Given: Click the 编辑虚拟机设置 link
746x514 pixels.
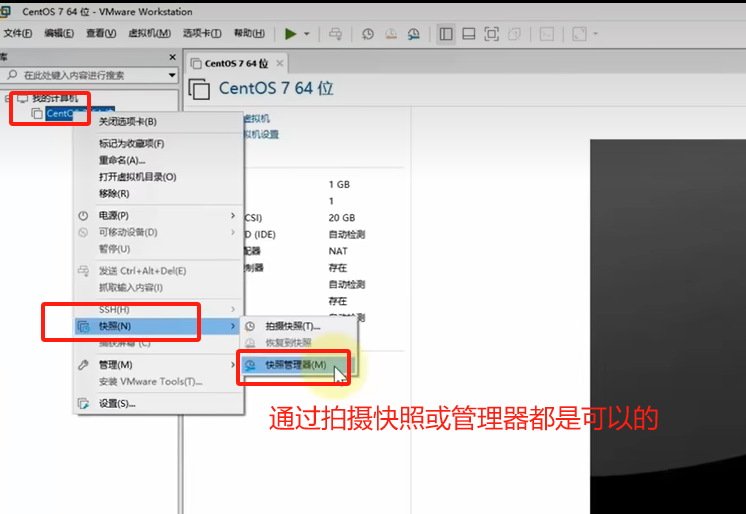Looking at the screenshot, I should pos(261,135).
